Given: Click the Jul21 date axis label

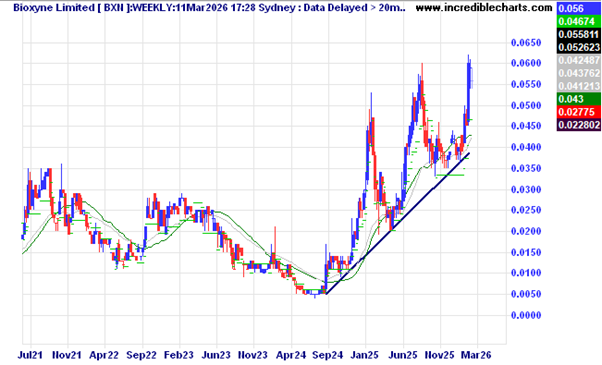Looking at the screenshot, I should point(30,355).
